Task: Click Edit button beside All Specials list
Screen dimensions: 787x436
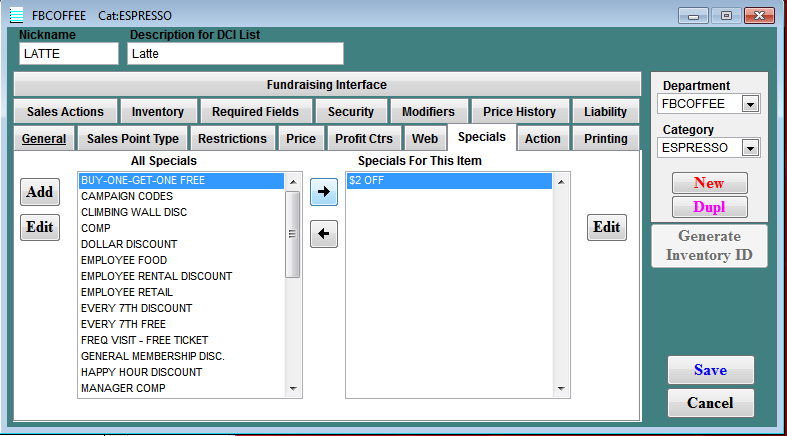Action: tap(40, 227)
